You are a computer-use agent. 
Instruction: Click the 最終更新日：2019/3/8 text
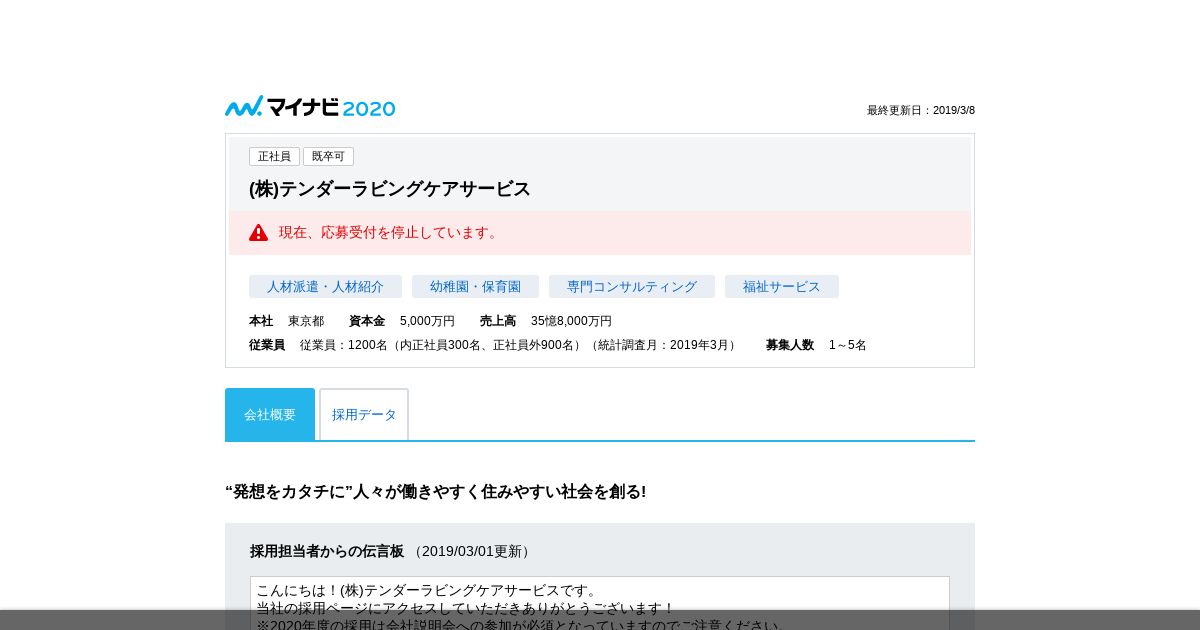(921, 110)
